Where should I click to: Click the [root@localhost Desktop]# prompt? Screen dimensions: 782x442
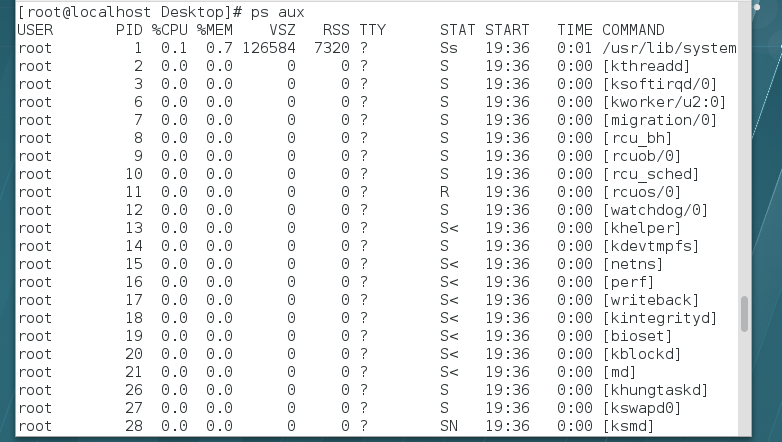(130, 12)
